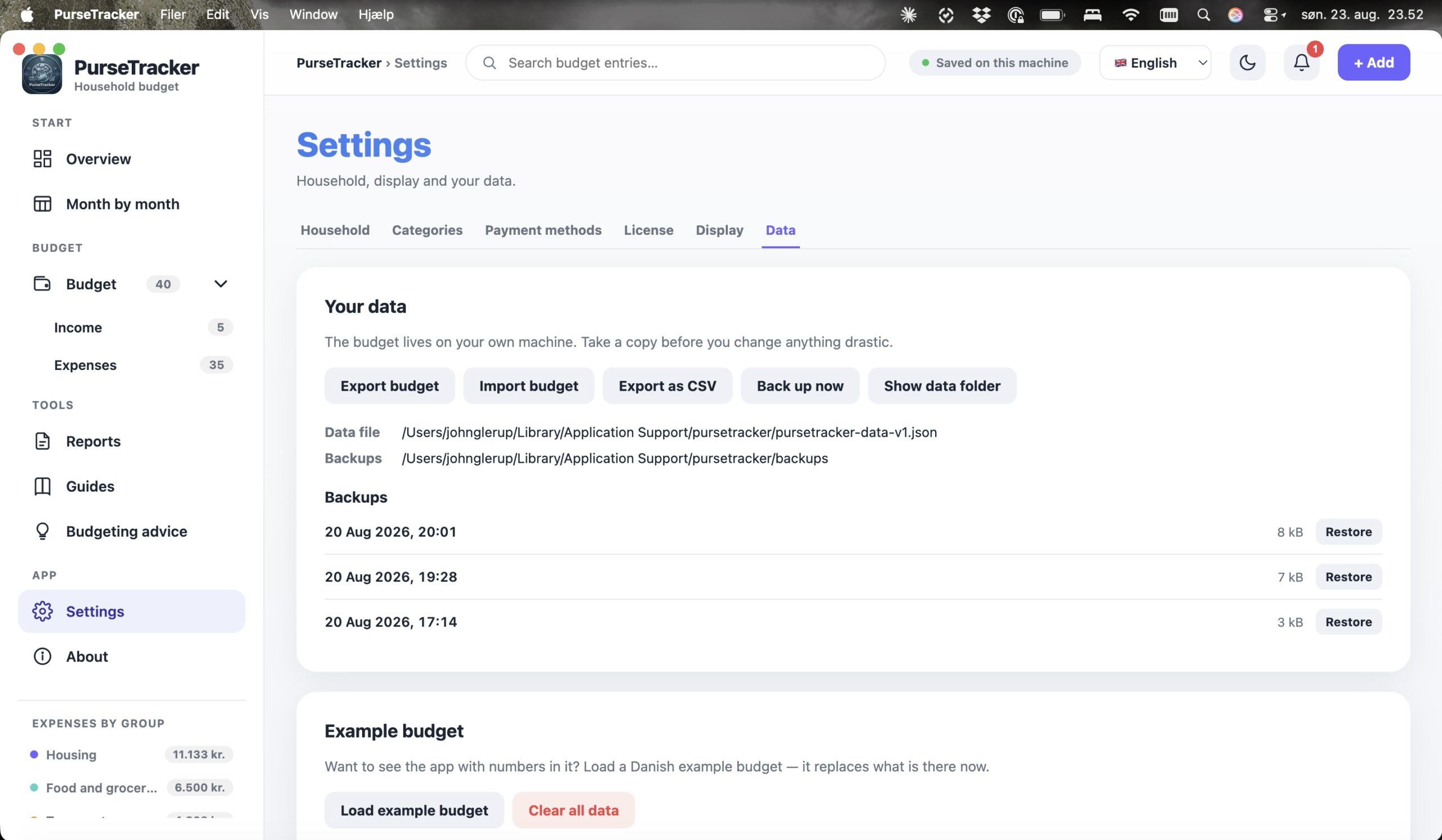This screenshot has width=1442, height=840.
Task: Click the menu bar date and time
Action: pyautogui.click(x=1362, y=14)
